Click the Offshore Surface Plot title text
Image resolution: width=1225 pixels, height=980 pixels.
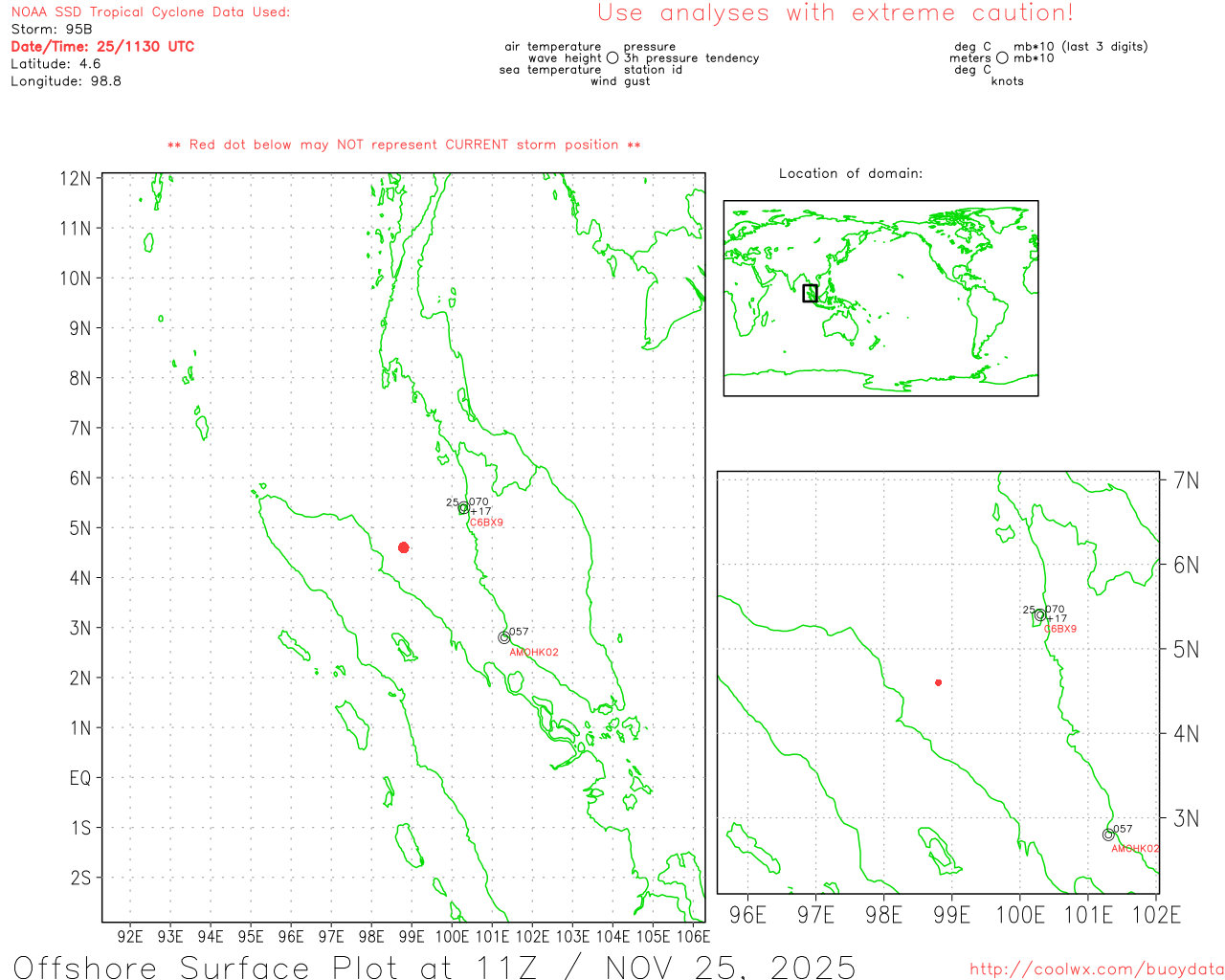434,967
